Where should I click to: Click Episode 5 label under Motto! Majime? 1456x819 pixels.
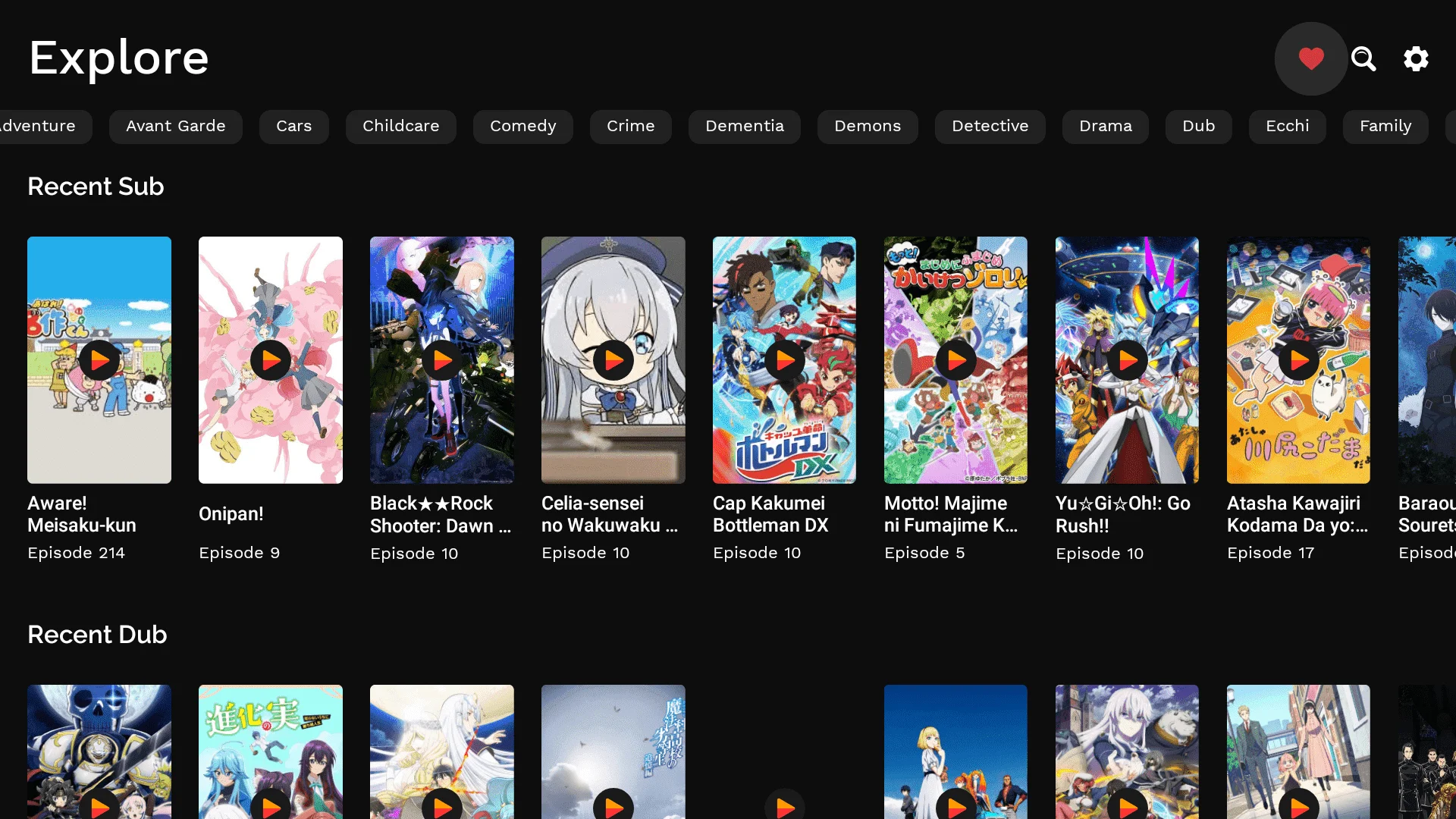pyautogui.click(x=924, y=553)
